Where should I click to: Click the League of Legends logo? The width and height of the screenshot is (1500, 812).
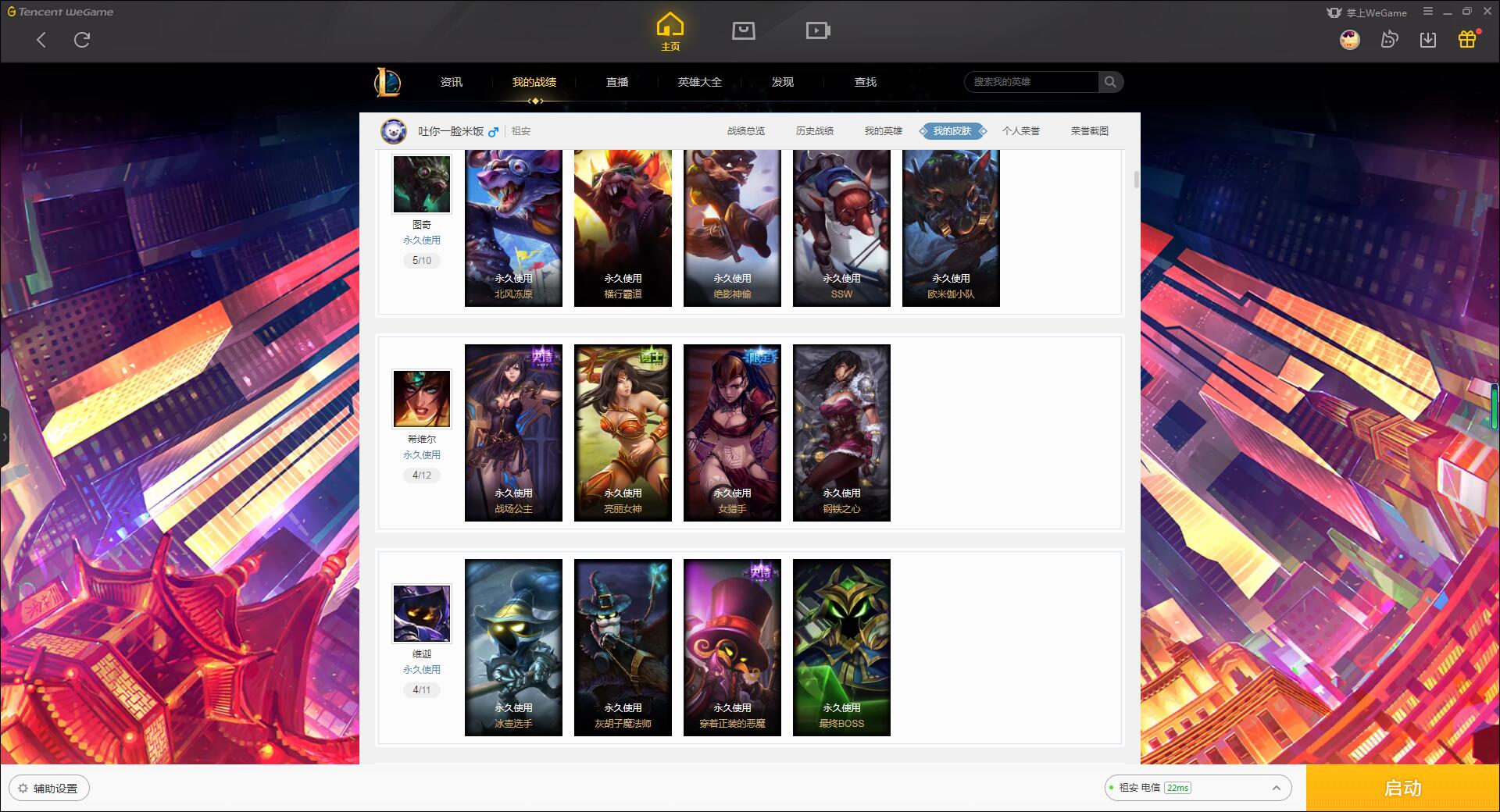coord(387,82)
